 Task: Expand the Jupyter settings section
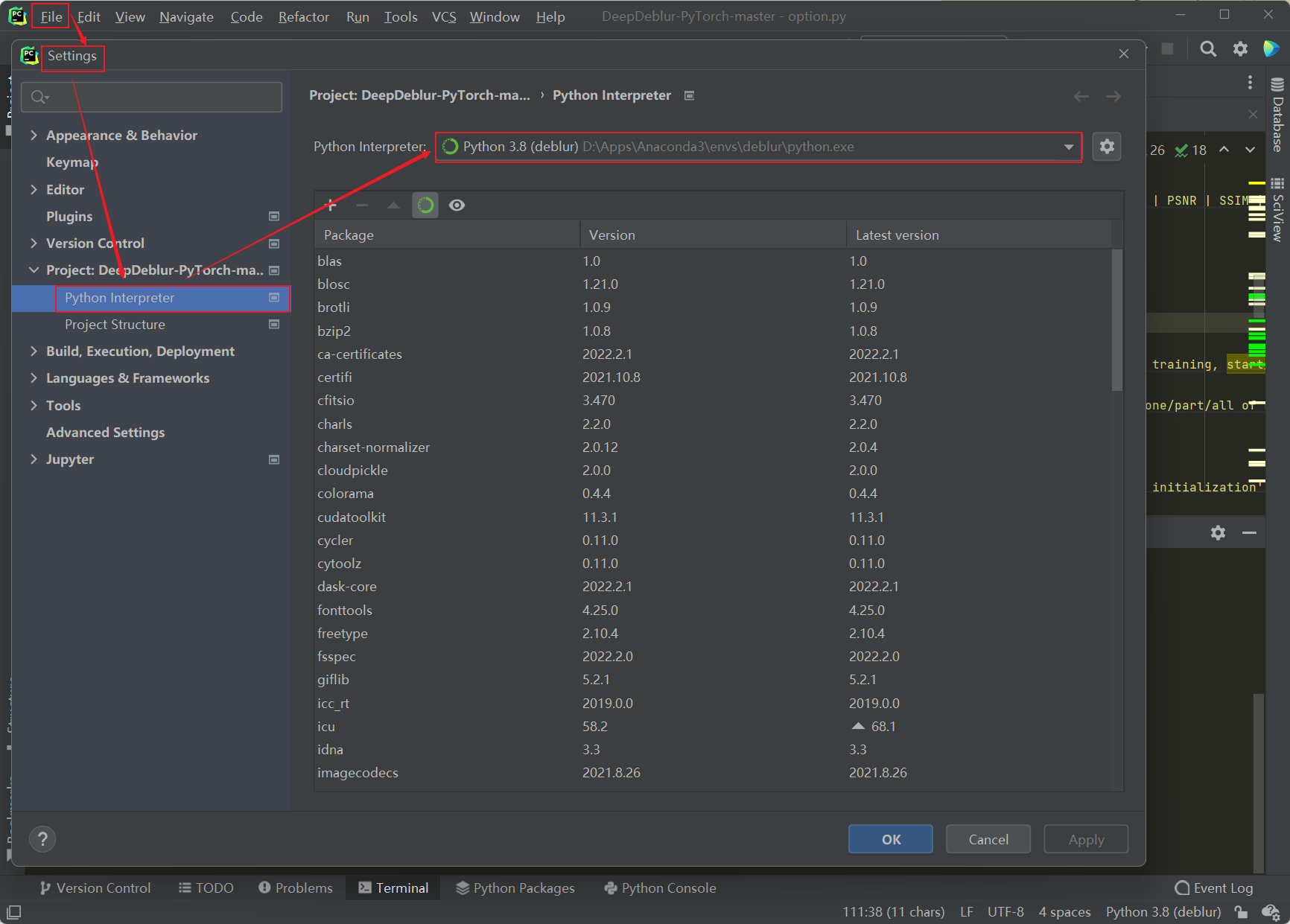(34, 459)
